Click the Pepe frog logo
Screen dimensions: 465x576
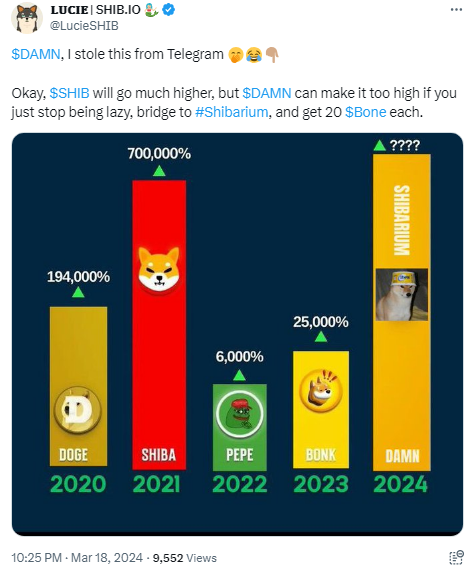click(239, 414)
